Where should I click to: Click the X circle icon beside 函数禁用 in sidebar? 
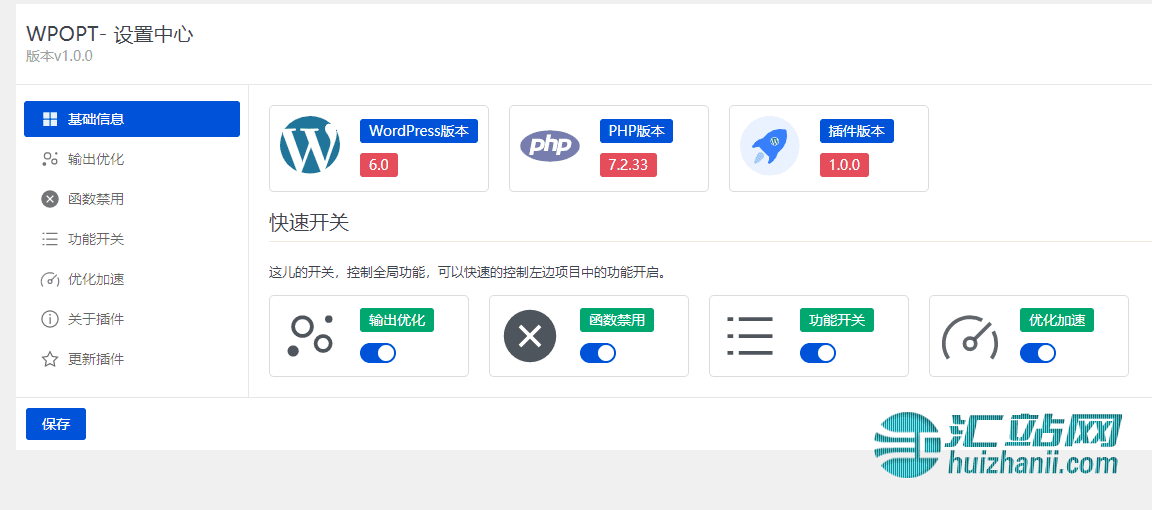pyautogui.click(x=50, y=199)
